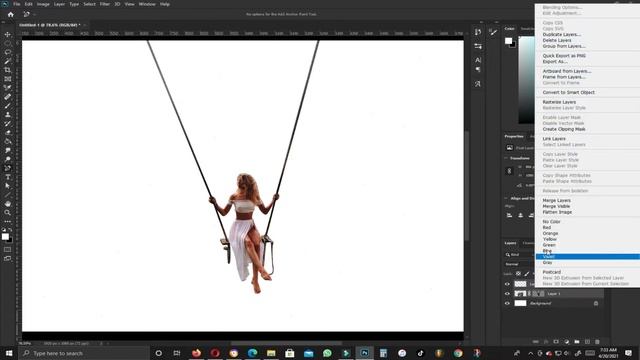
Task: Open the Brush Settings collapsed panel icon
Action: [x=493, y=32]
